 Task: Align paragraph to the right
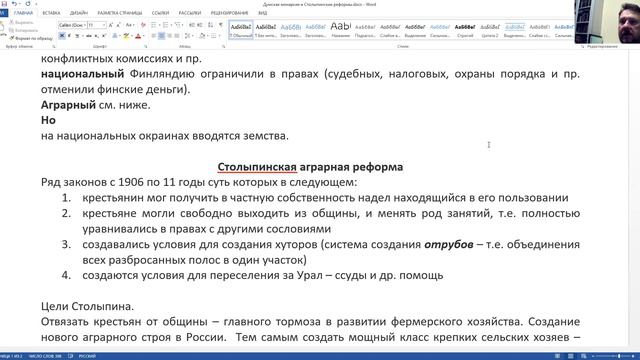pos(169,36)
